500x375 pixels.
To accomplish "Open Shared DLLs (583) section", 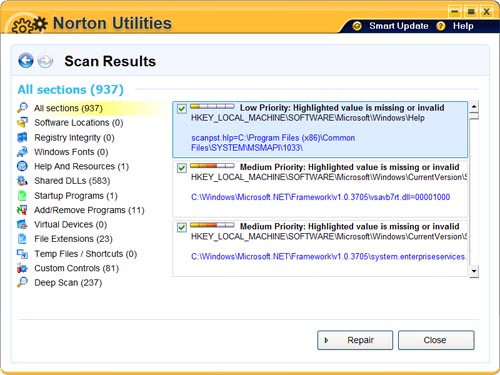I will pos(72,181).
